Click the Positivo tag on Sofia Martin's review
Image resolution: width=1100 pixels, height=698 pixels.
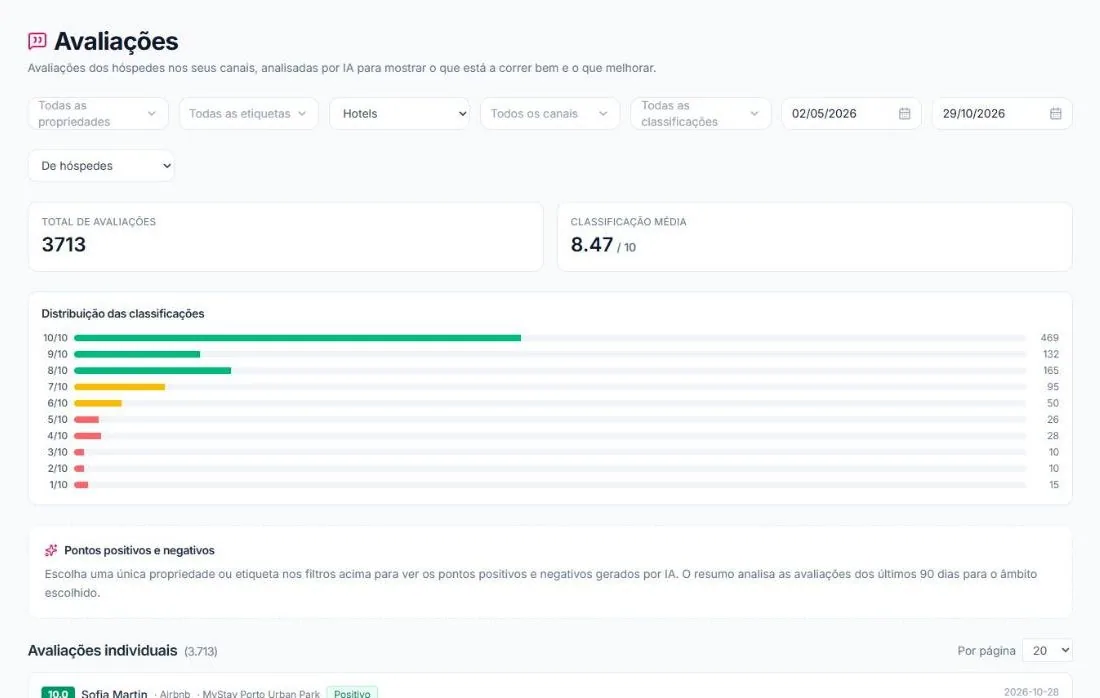pyautogui.click(x=352, y=693)
